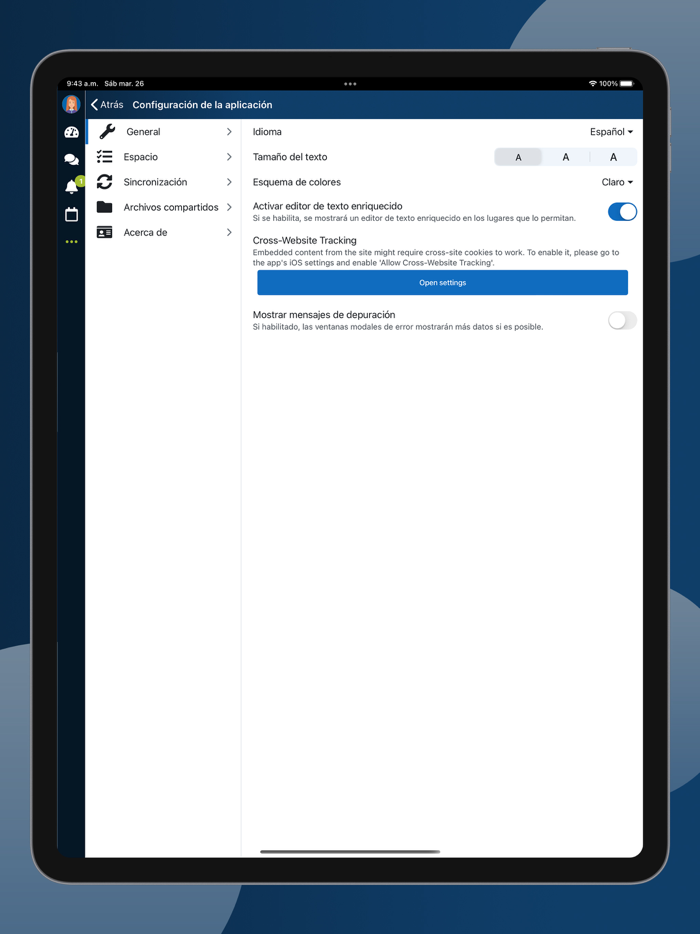Select the General settings section
Viewport: 700px width, 934px height.
163,132
